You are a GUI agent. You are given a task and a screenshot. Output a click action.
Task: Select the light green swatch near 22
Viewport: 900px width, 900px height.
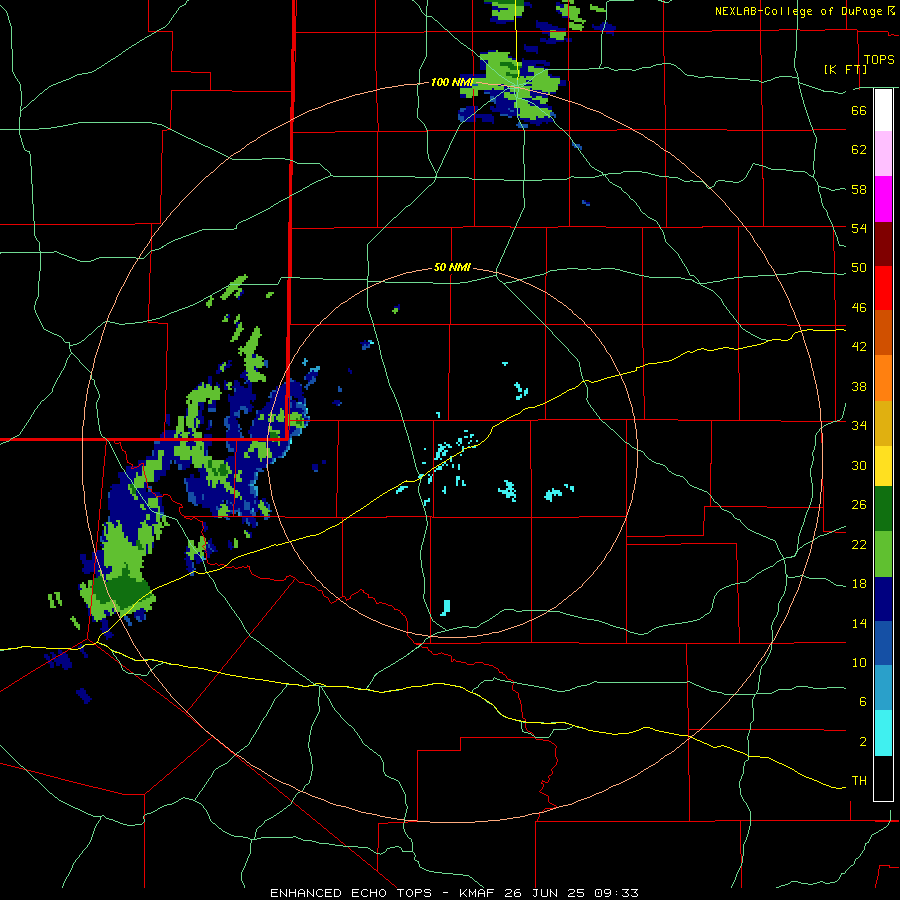click(883, 554)
